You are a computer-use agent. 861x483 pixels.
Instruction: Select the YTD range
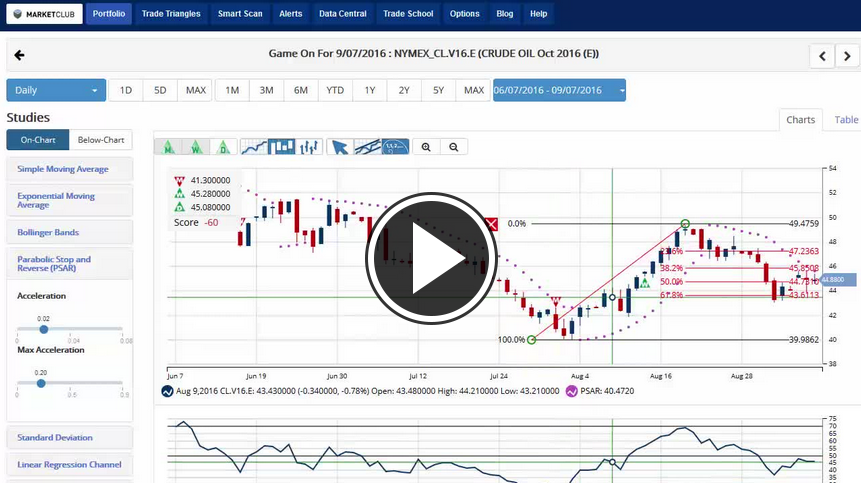point(335,90)
